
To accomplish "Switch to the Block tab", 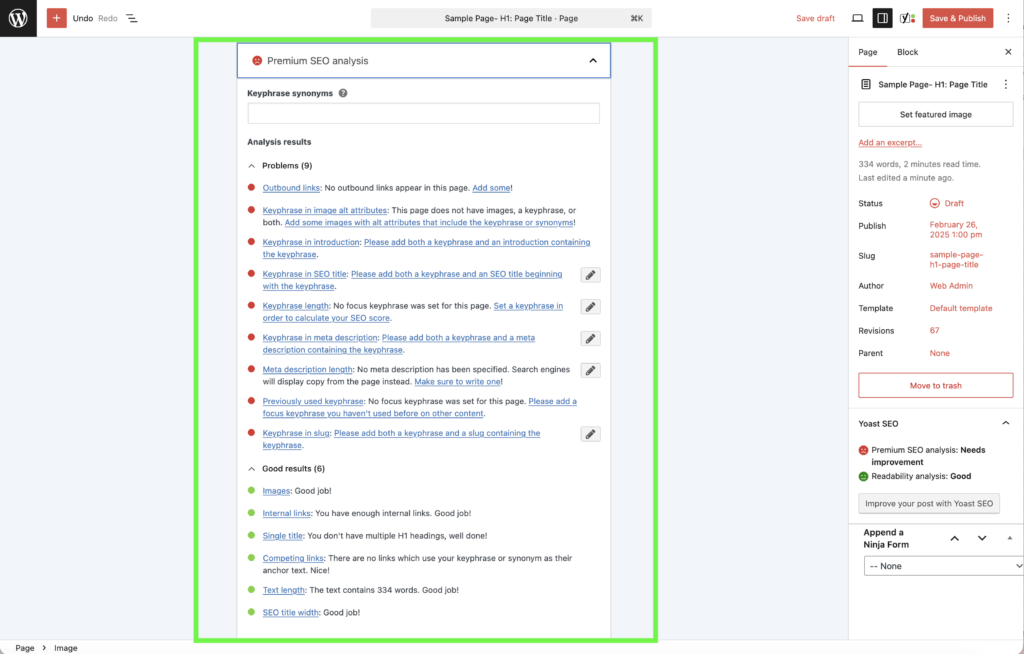I will tap(906, 51).
